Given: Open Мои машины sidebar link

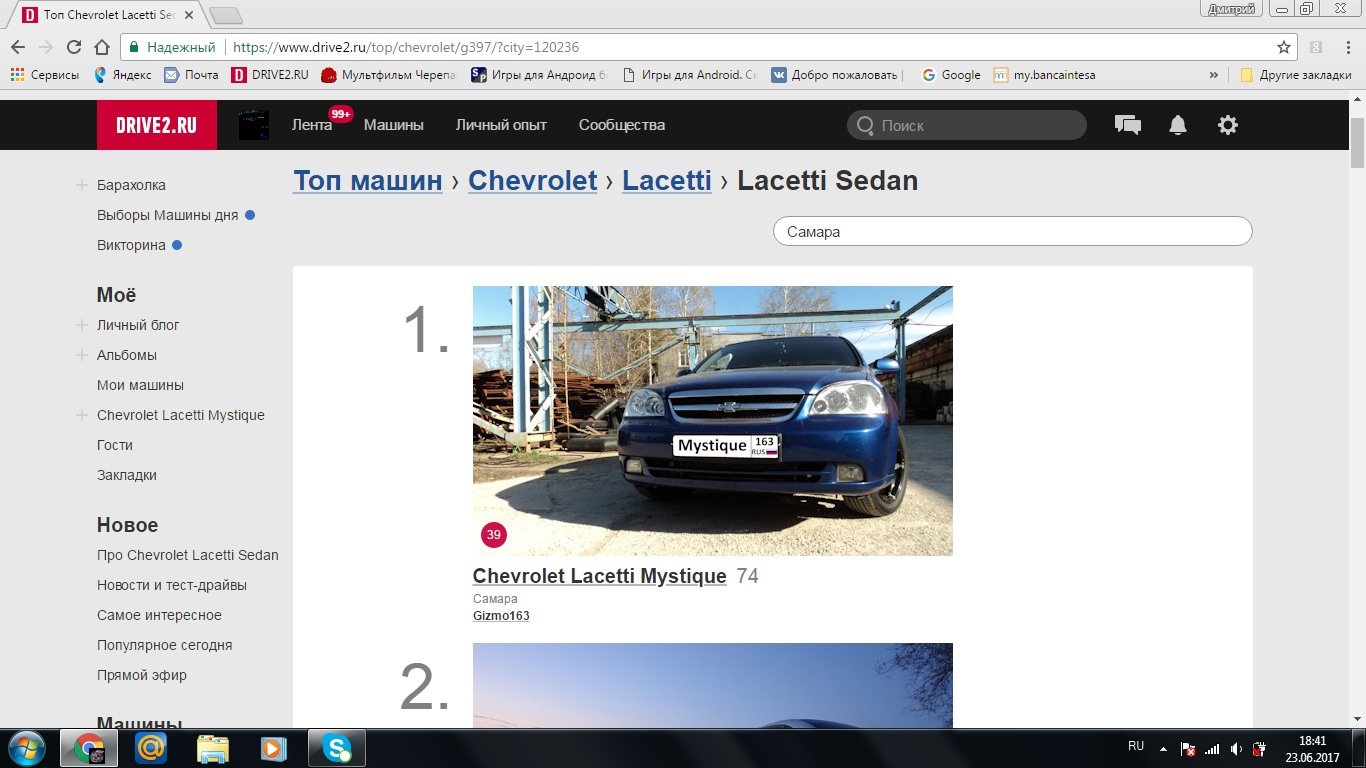Looking at the screenshot, I should tap(140, 385).
